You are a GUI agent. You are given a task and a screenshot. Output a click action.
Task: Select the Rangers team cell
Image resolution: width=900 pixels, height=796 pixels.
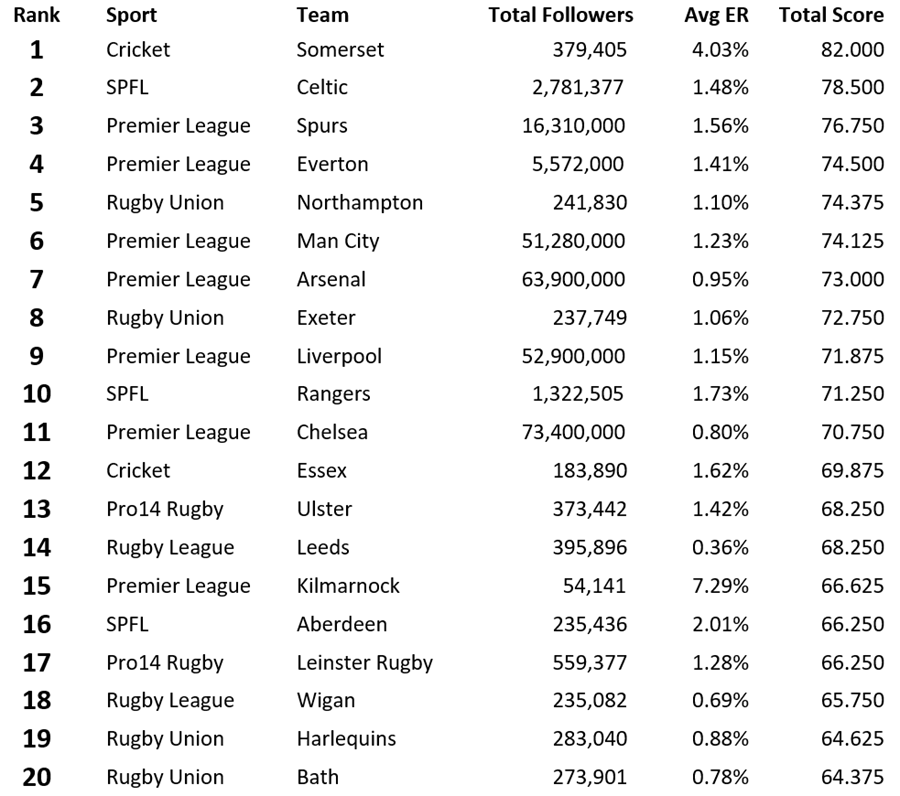333,394
